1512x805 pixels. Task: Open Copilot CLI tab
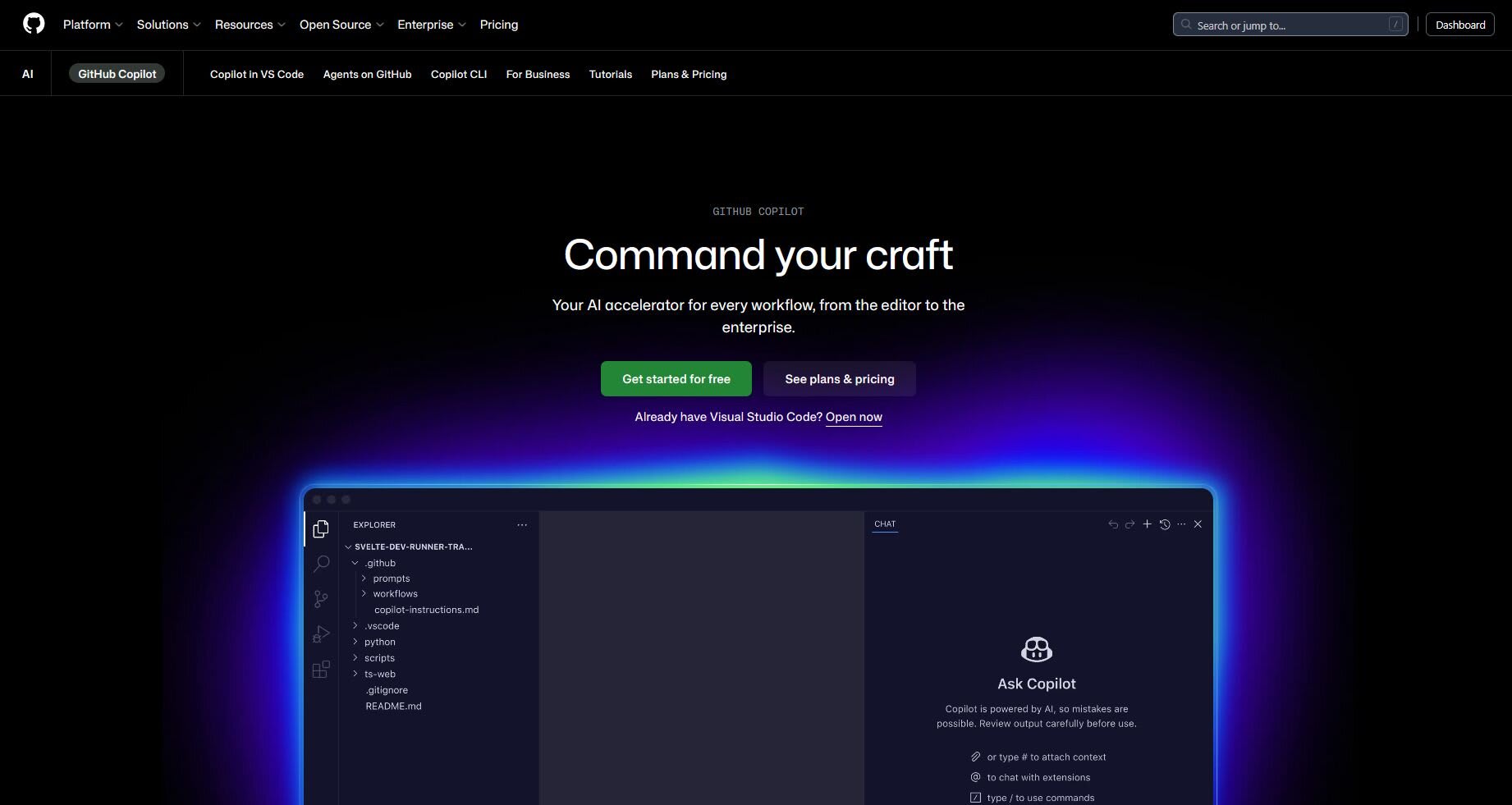coord(459,74)
